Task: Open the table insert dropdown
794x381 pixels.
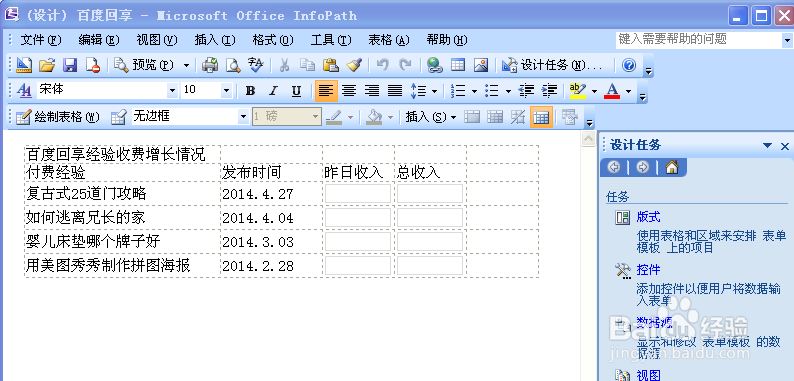Action: [430, 118]
